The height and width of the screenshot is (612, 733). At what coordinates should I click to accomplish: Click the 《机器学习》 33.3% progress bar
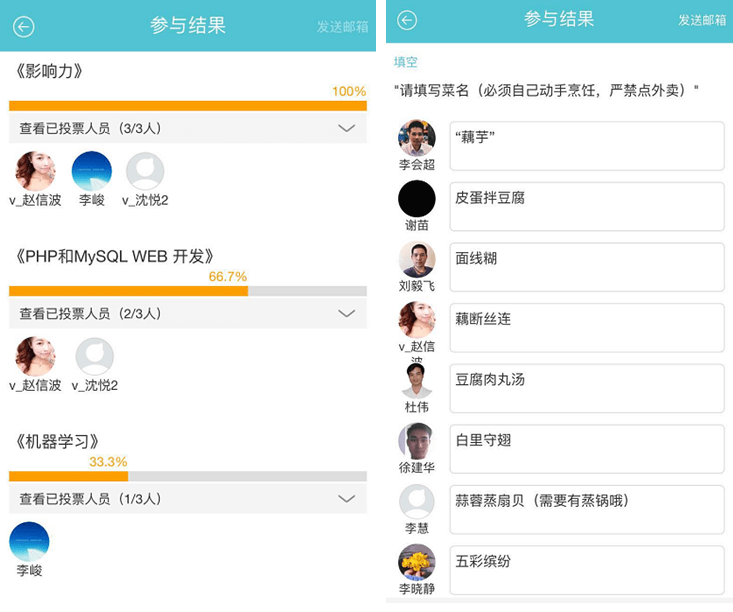(187, 476)
